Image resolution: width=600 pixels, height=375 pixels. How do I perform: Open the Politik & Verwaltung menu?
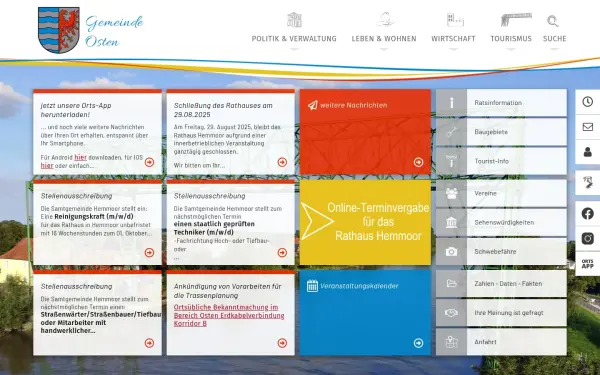(x=294, y=39)
